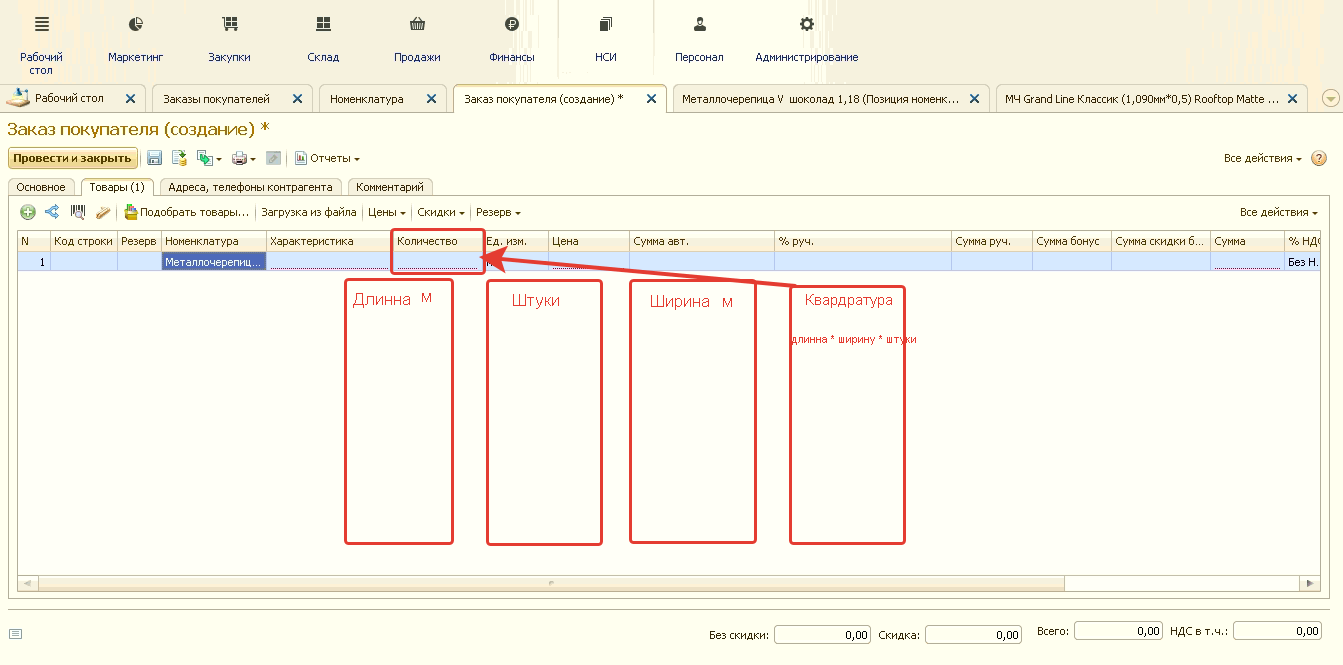This screenshot has height=665, width=1343.
Task: Click the post document icon
Action: (180, 158)
